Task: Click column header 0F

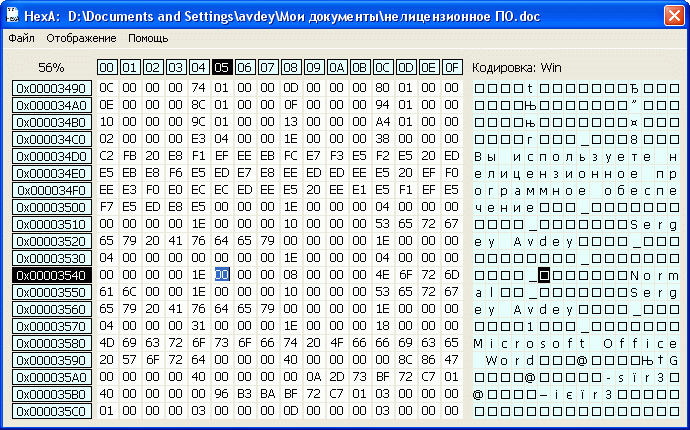Action: coord(452,67)
